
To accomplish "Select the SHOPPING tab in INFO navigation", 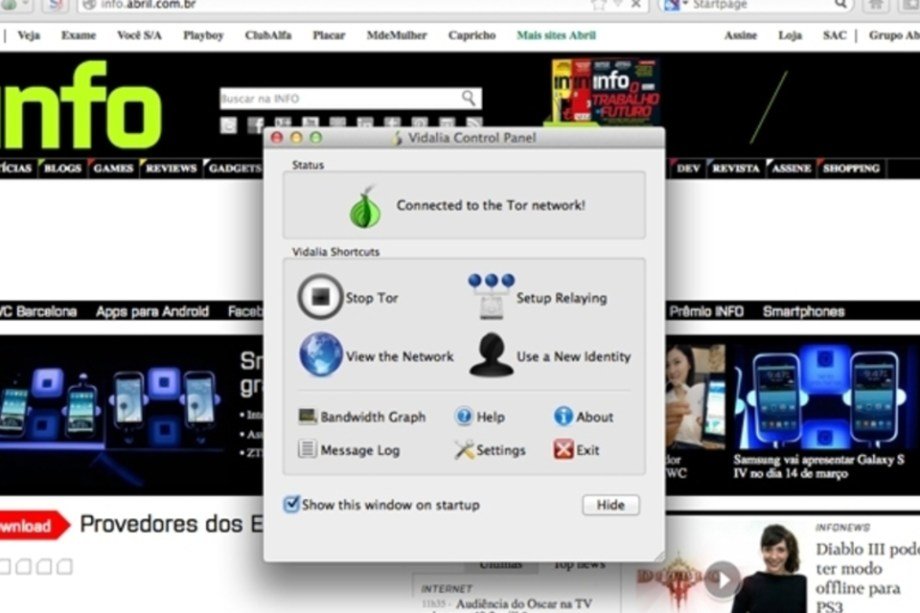I will pyautogui.click(x=851, y=168).
